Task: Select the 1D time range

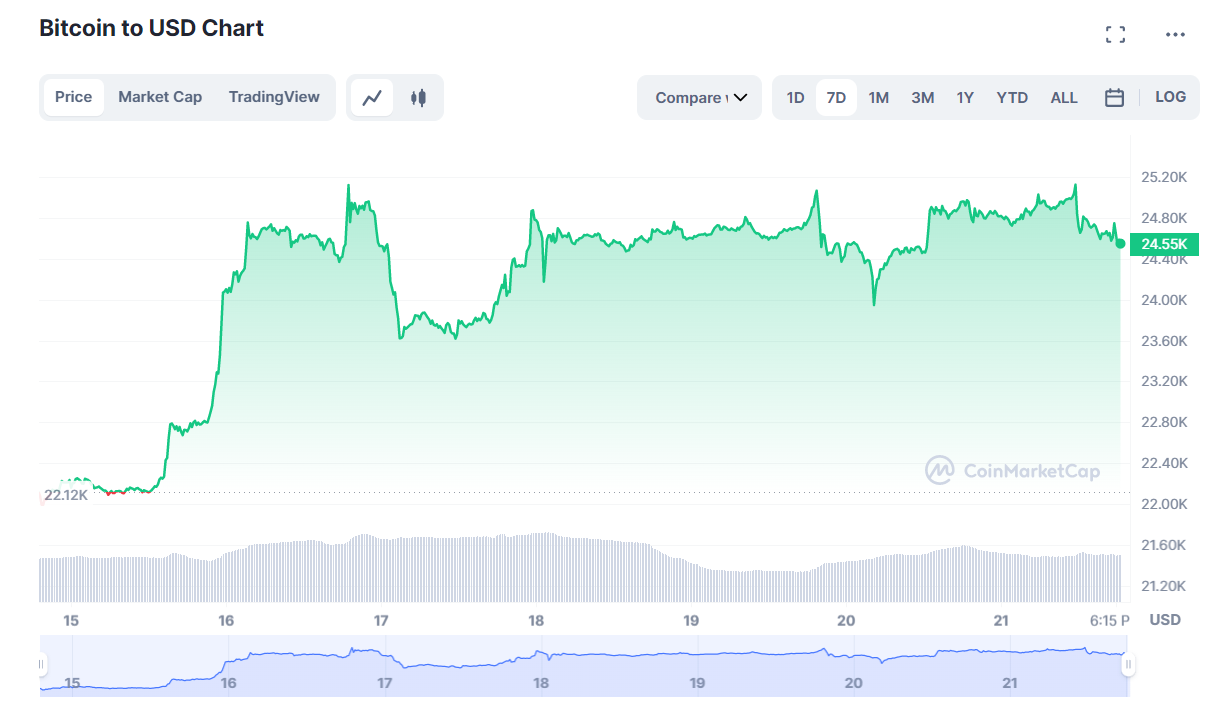Action: click(x=795, y=98)
